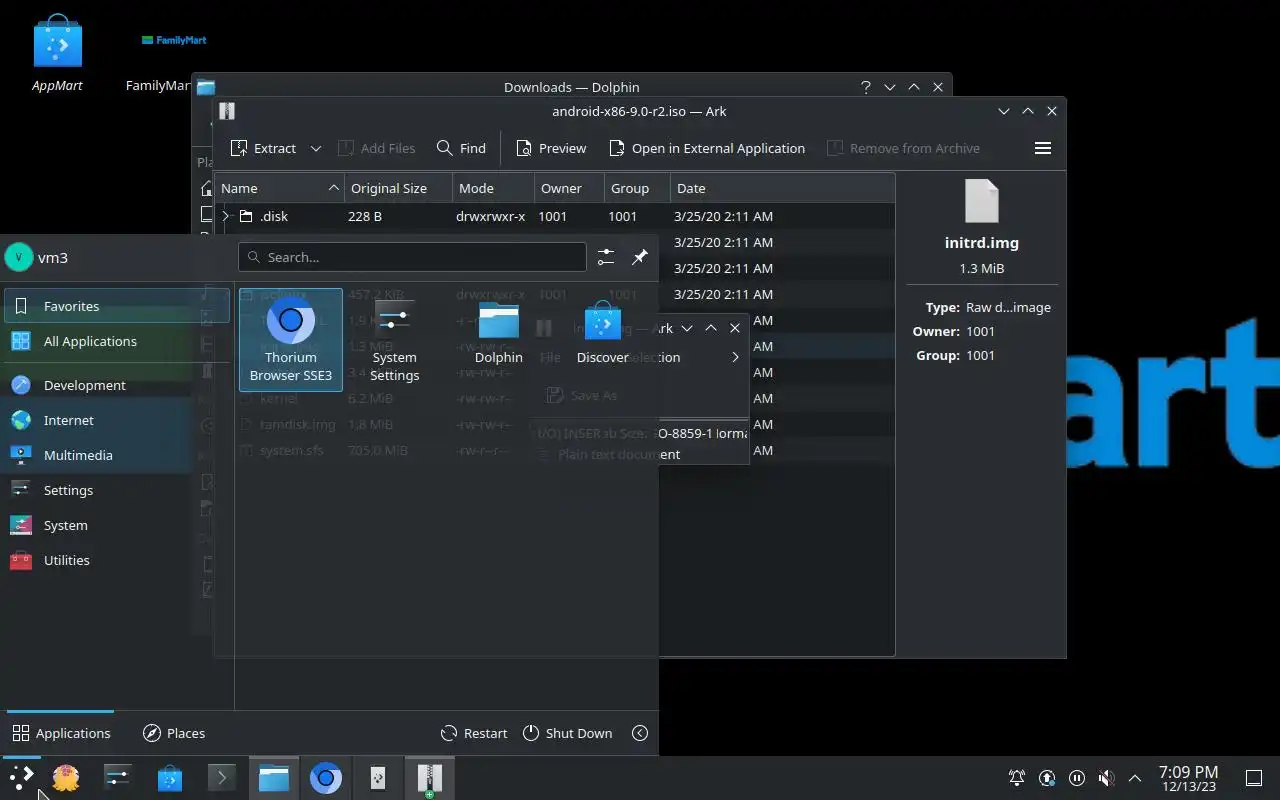The width and height of the screenshot is (1280, 800).
Task: Show hidden system tray icons
Action: (1135, 778)
